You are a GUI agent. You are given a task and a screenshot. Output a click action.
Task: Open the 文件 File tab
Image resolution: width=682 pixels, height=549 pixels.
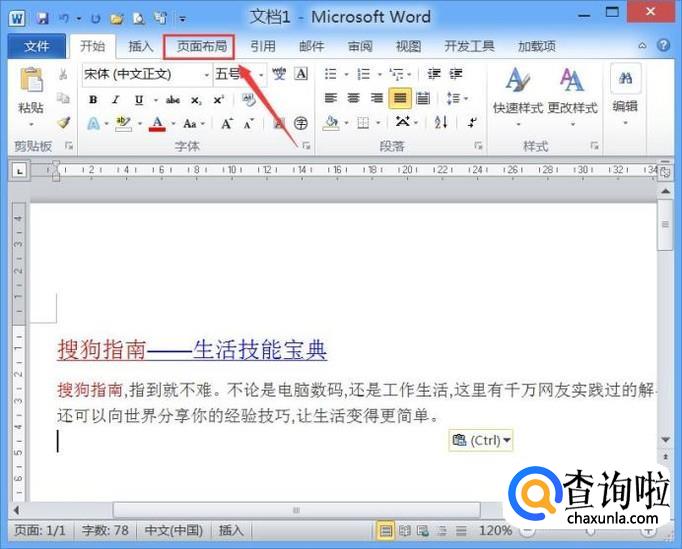(37, 46)
